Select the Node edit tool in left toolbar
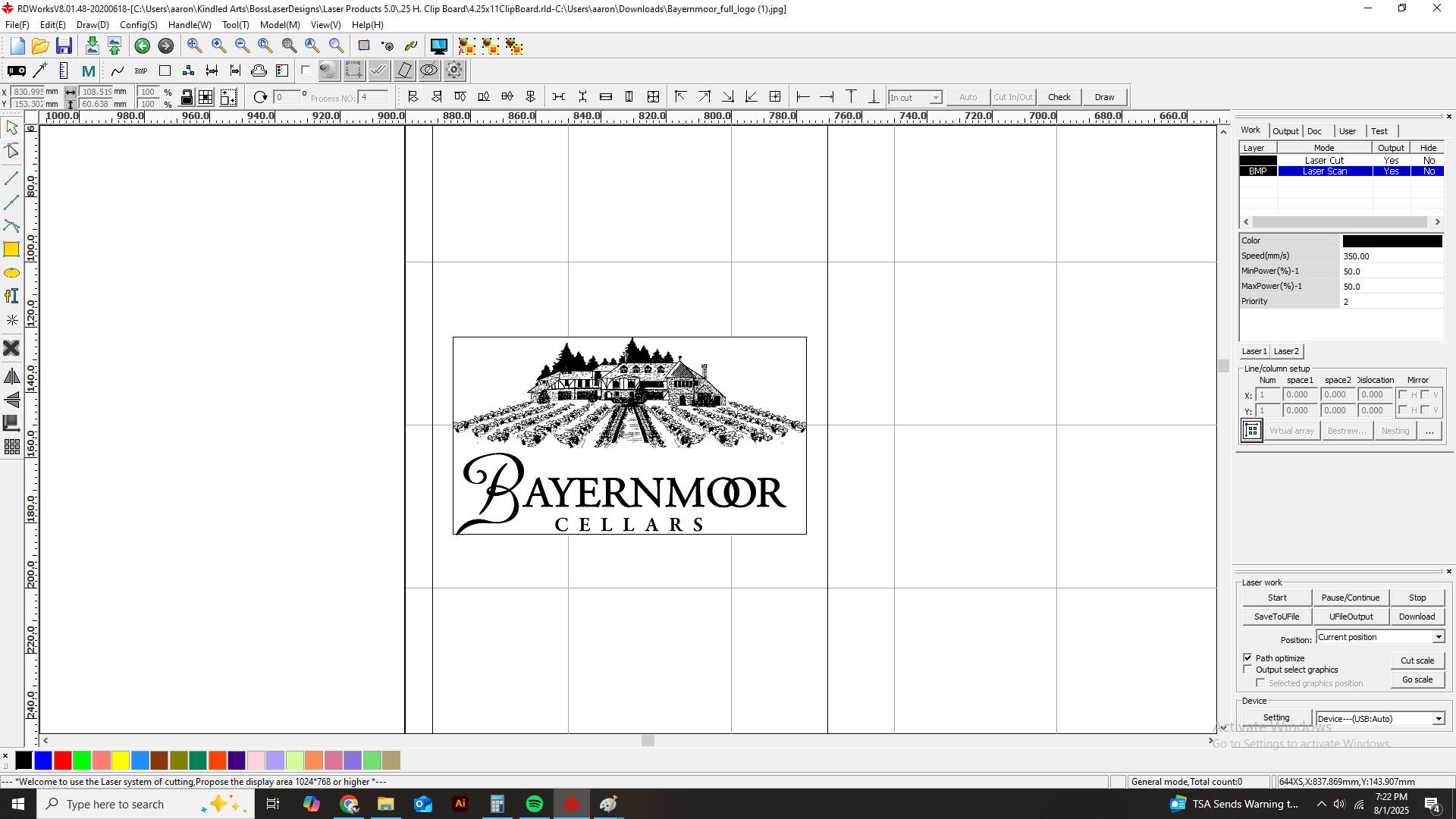Screen dimensions: 1456x819 click(x=11, y=151)
